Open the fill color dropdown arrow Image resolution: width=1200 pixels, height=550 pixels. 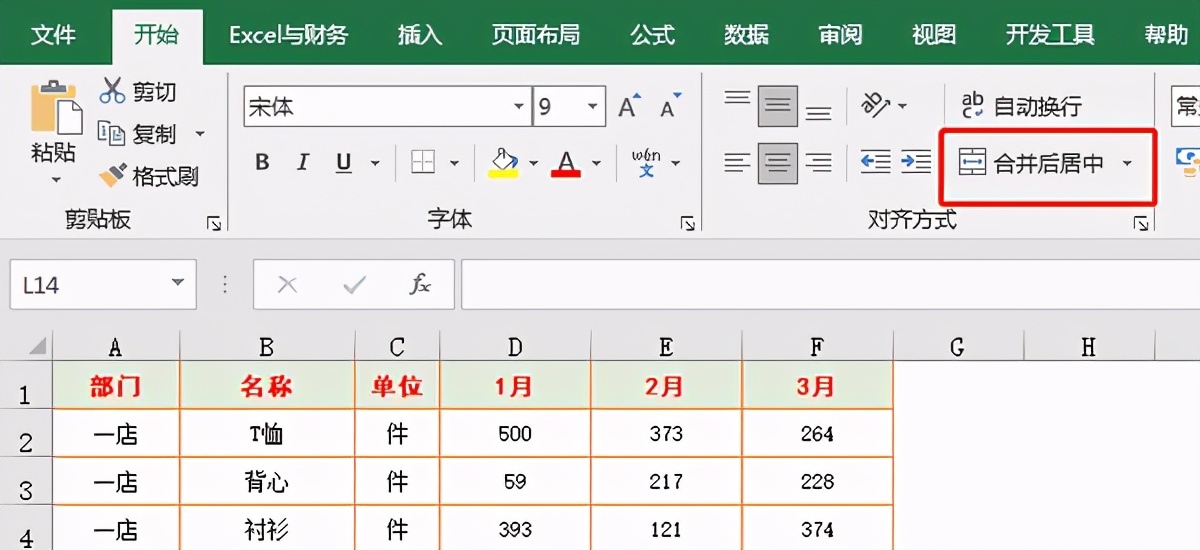pyautogui.click(x=533, y=163)
